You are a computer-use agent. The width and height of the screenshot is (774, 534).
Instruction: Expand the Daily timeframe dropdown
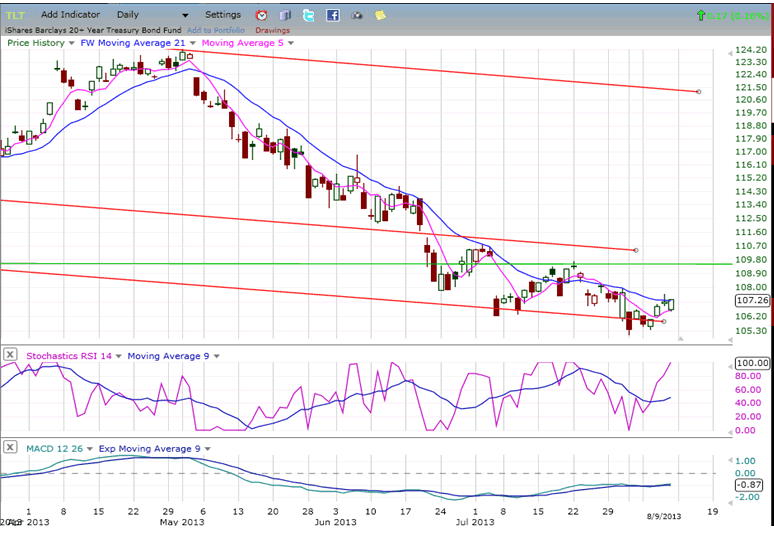(184, 16)
